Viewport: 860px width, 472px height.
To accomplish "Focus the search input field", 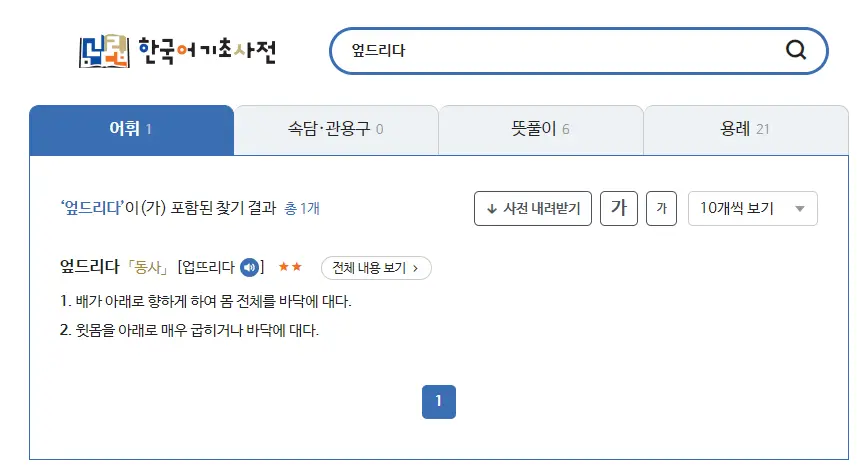I will click(560, 51).
